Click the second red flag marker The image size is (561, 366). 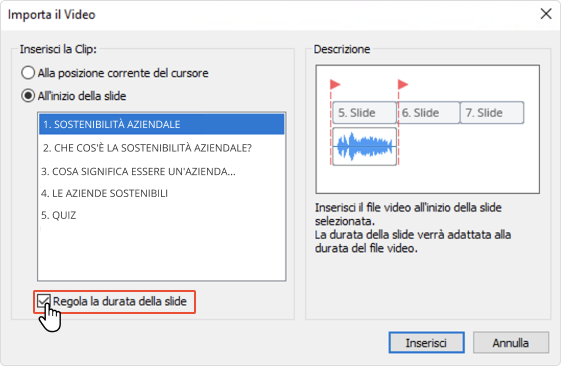tap(403, 84)
